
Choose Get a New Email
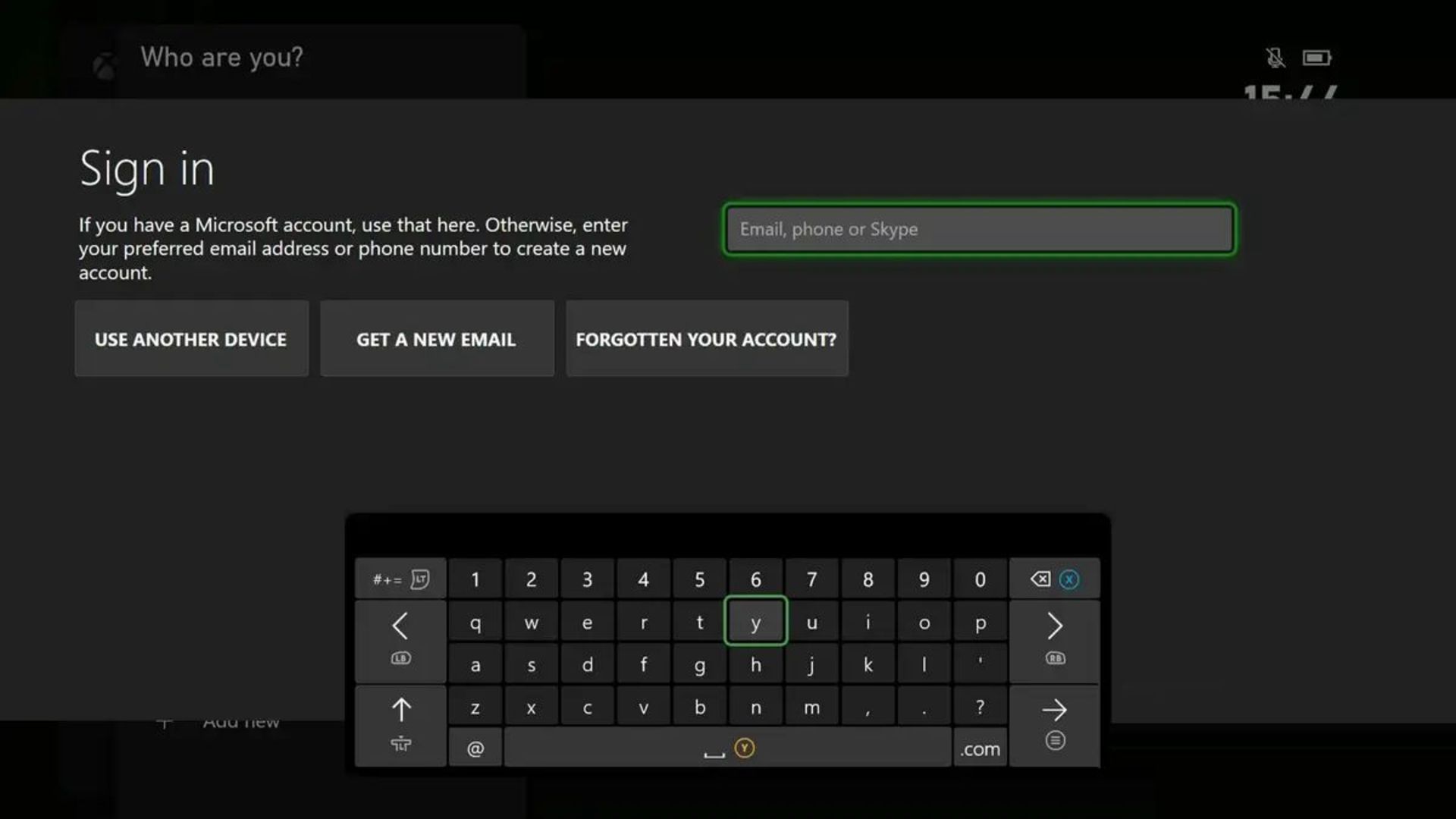pyautogui.click(x=437, y=339)
